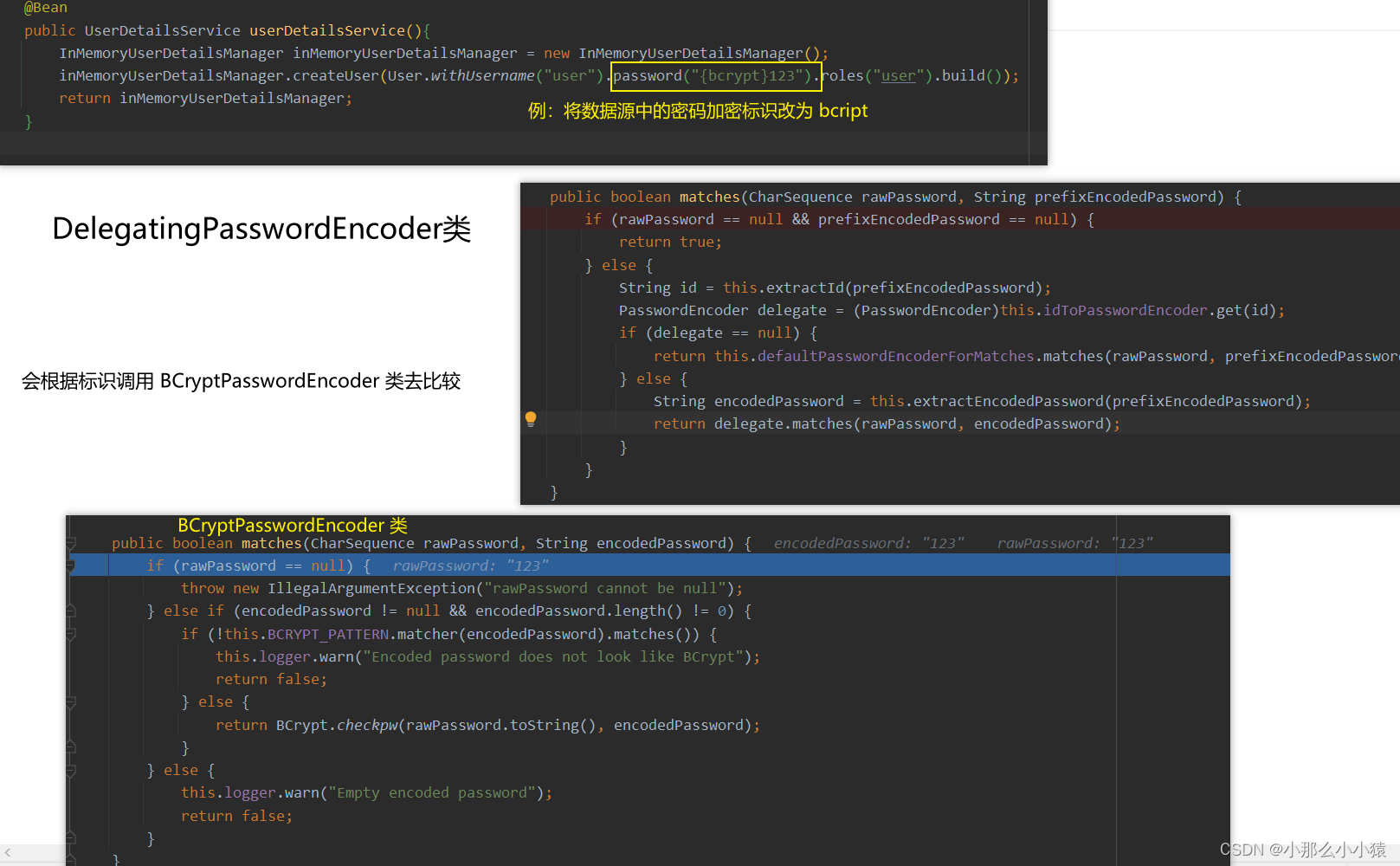Screen dimensions: 1400x866
Task: Click the 'DelegatingPasswordEncoder类' heading
Action: click(x=261, y=229)
